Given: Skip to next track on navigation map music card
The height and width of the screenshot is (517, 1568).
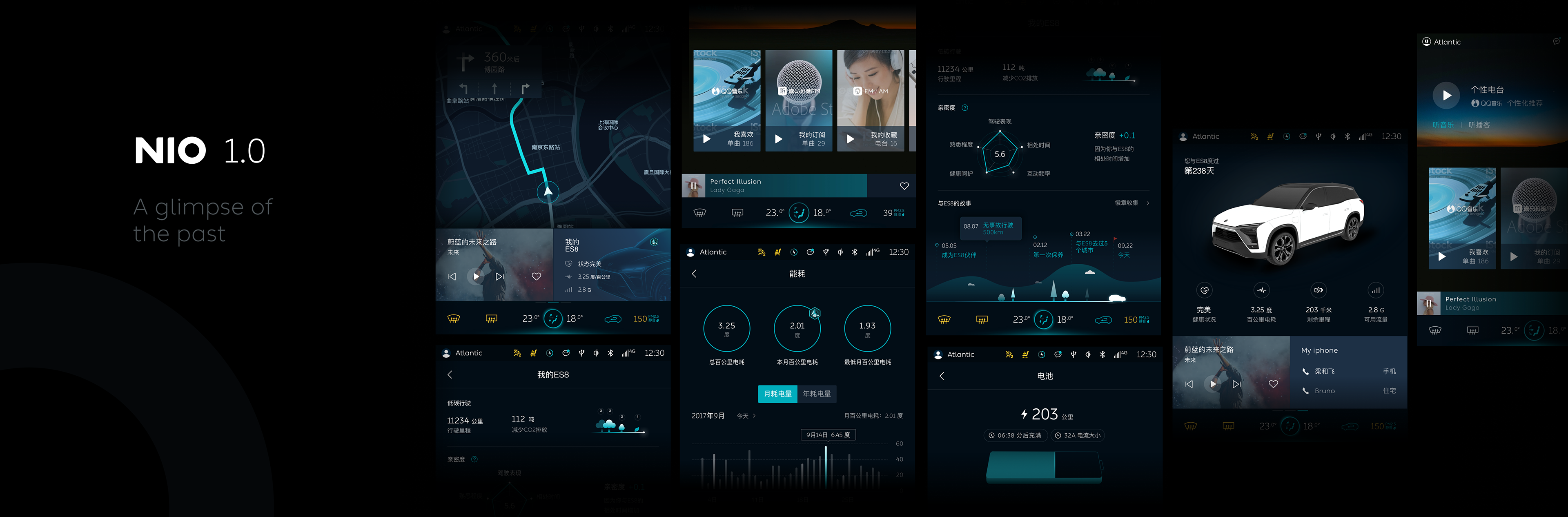Looking at the screenshot, I should (500, 276).
